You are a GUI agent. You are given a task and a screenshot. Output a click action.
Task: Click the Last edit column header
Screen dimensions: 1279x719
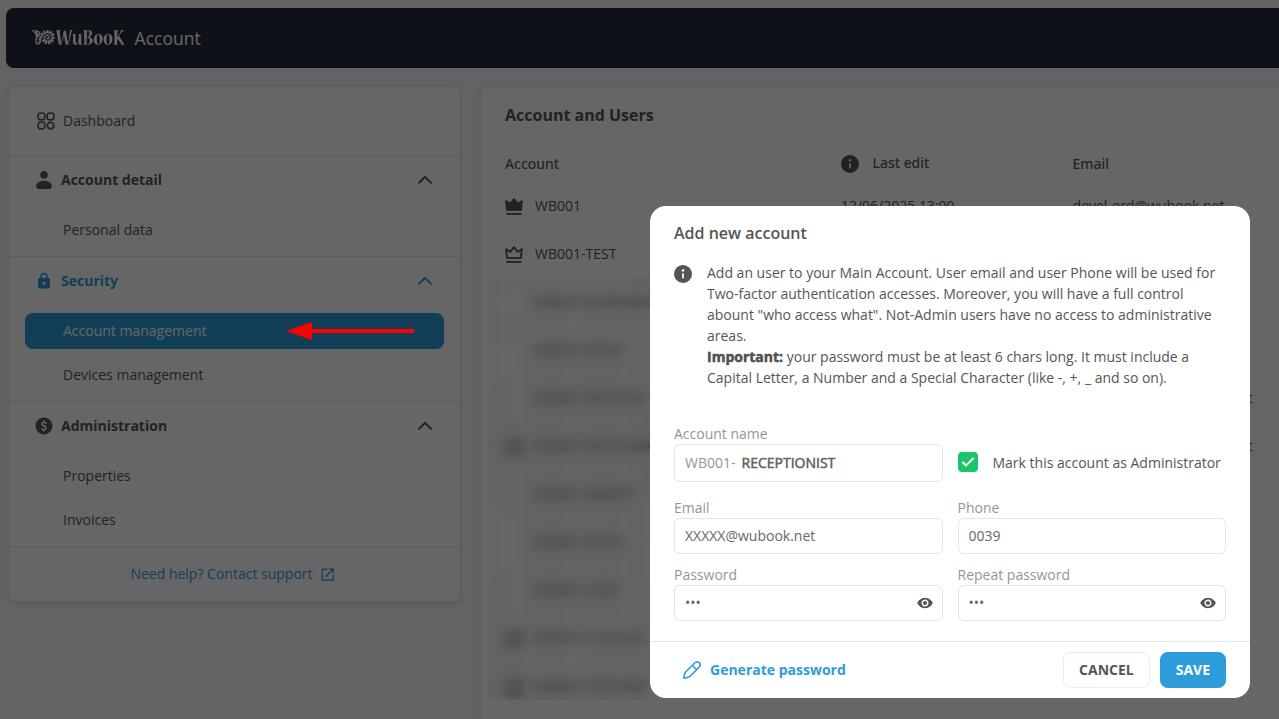(901, 163)
